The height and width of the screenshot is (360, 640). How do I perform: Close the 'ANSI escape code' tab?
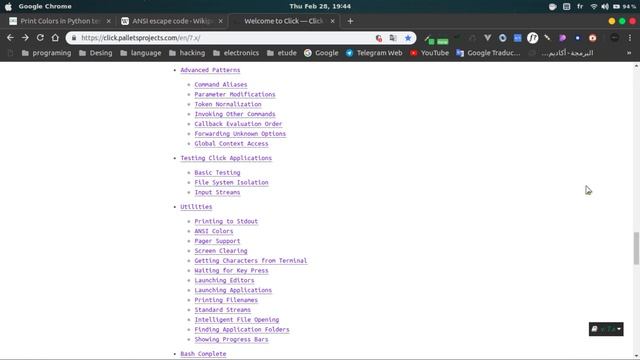tap(220, 21)
